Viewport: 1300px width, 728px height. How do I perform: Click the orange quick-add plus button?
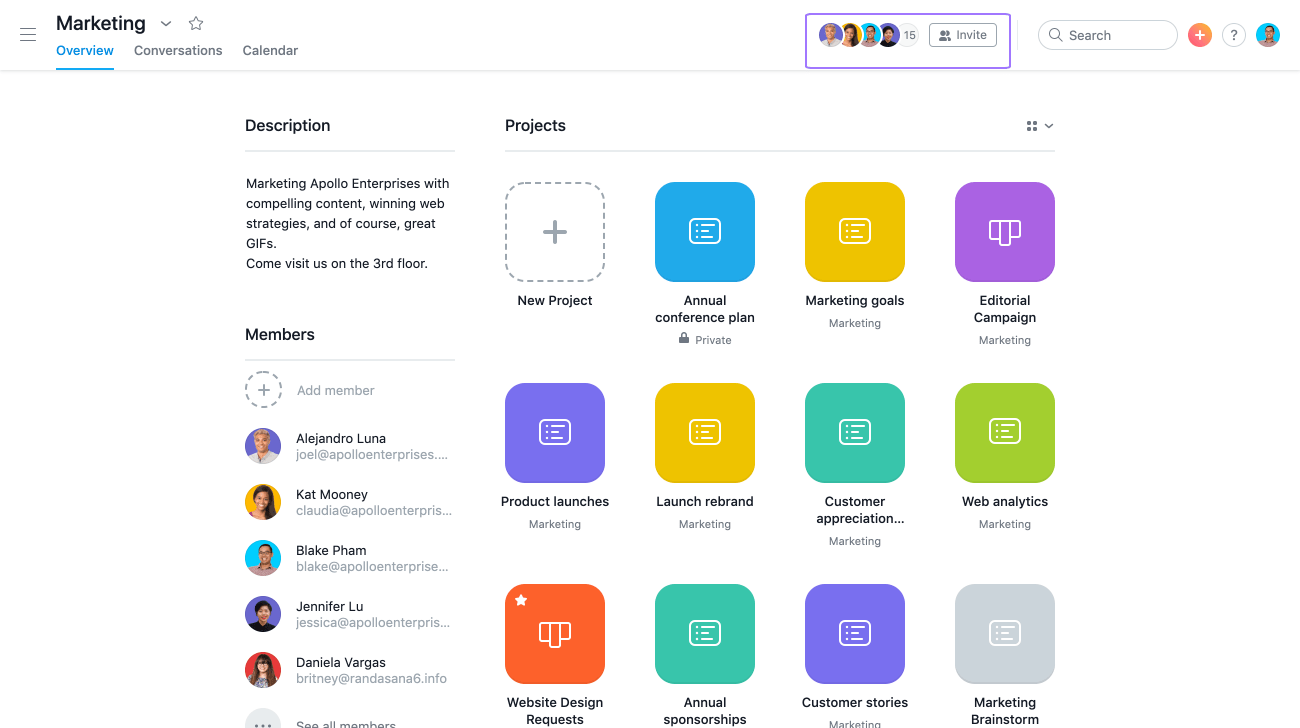[x=1199, y=34]
